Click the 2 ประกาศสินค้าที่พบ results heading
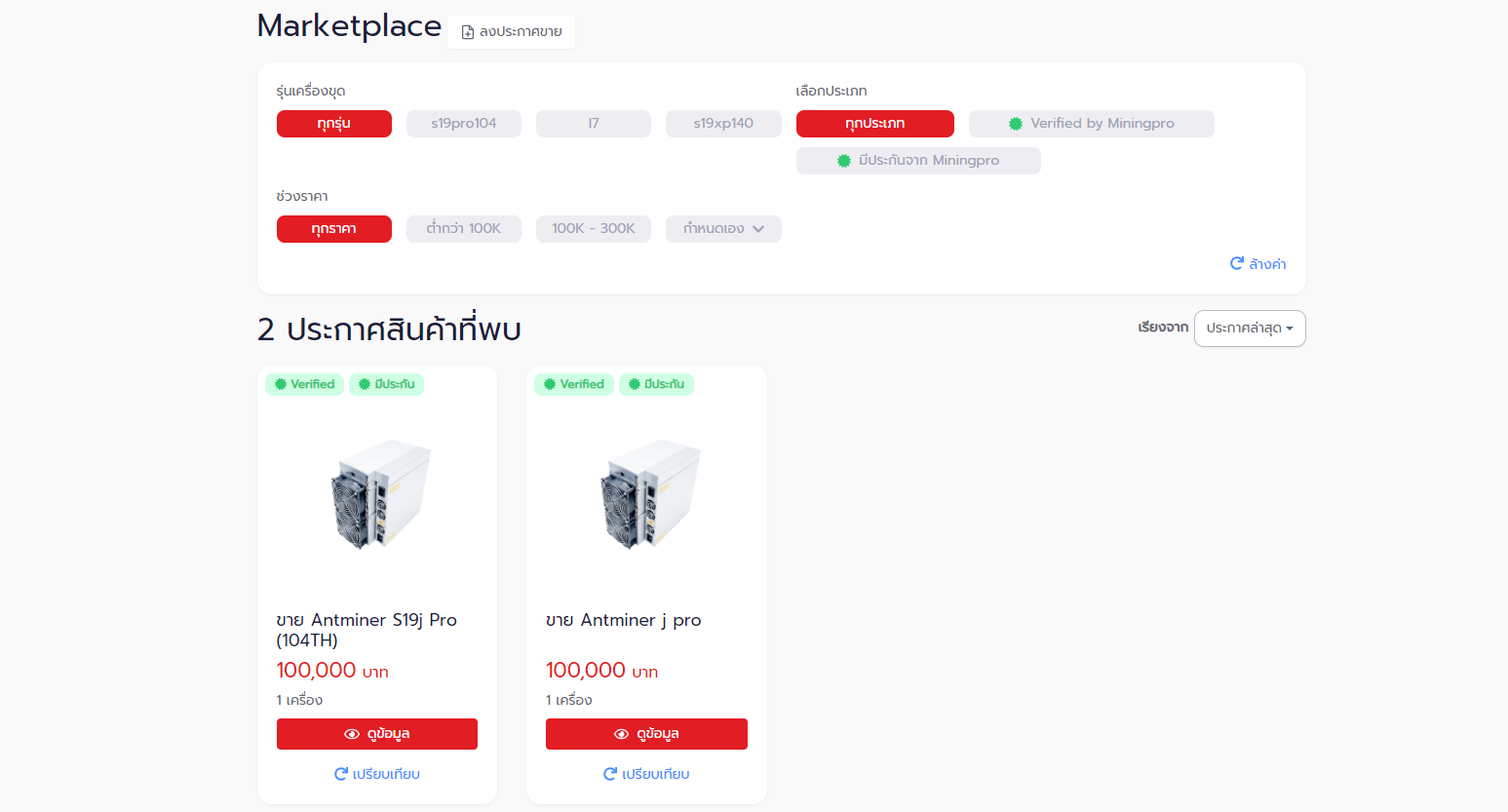Screen dimensions: 1508x812 pyautogui.click(x=389, y=329)
